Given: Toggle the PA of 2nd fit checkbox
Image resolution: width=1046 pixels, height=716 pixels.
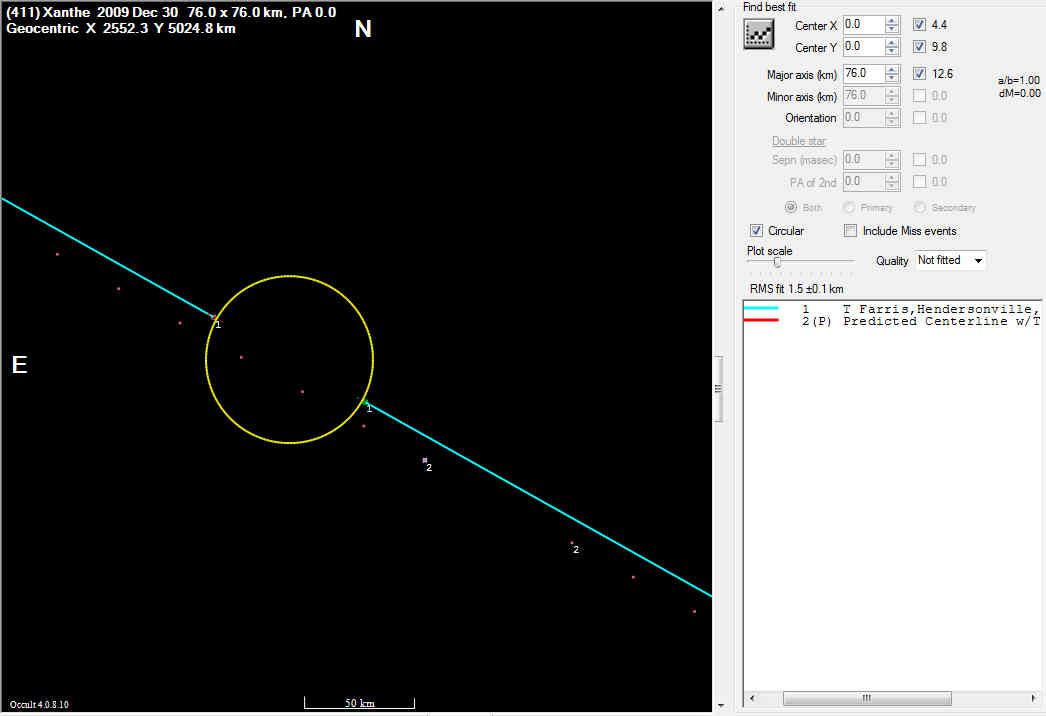Looking at the screenshot, I should 919,182.
